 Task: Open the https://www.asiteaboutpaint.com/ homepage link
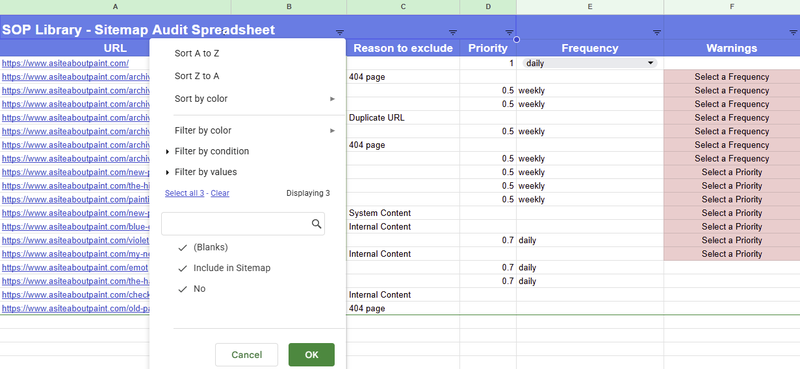pyautogui.click(x=65, y=64)
